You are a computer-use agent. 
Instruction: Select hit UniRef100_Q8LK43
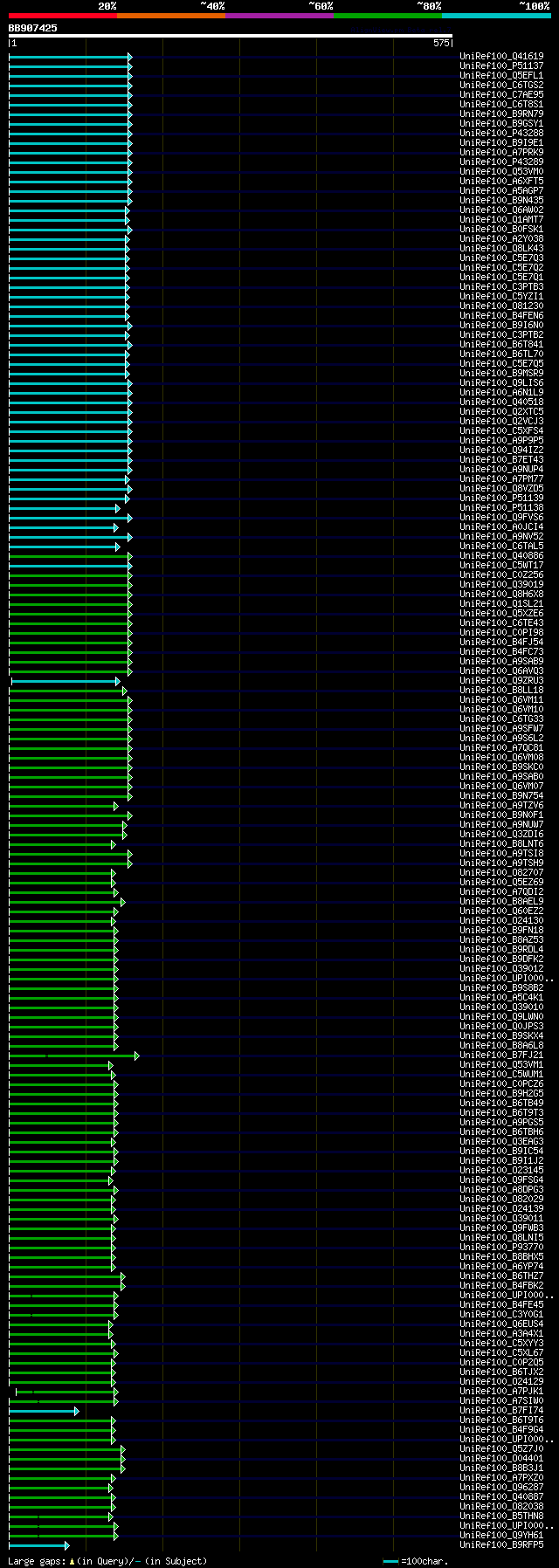[501, 249]
